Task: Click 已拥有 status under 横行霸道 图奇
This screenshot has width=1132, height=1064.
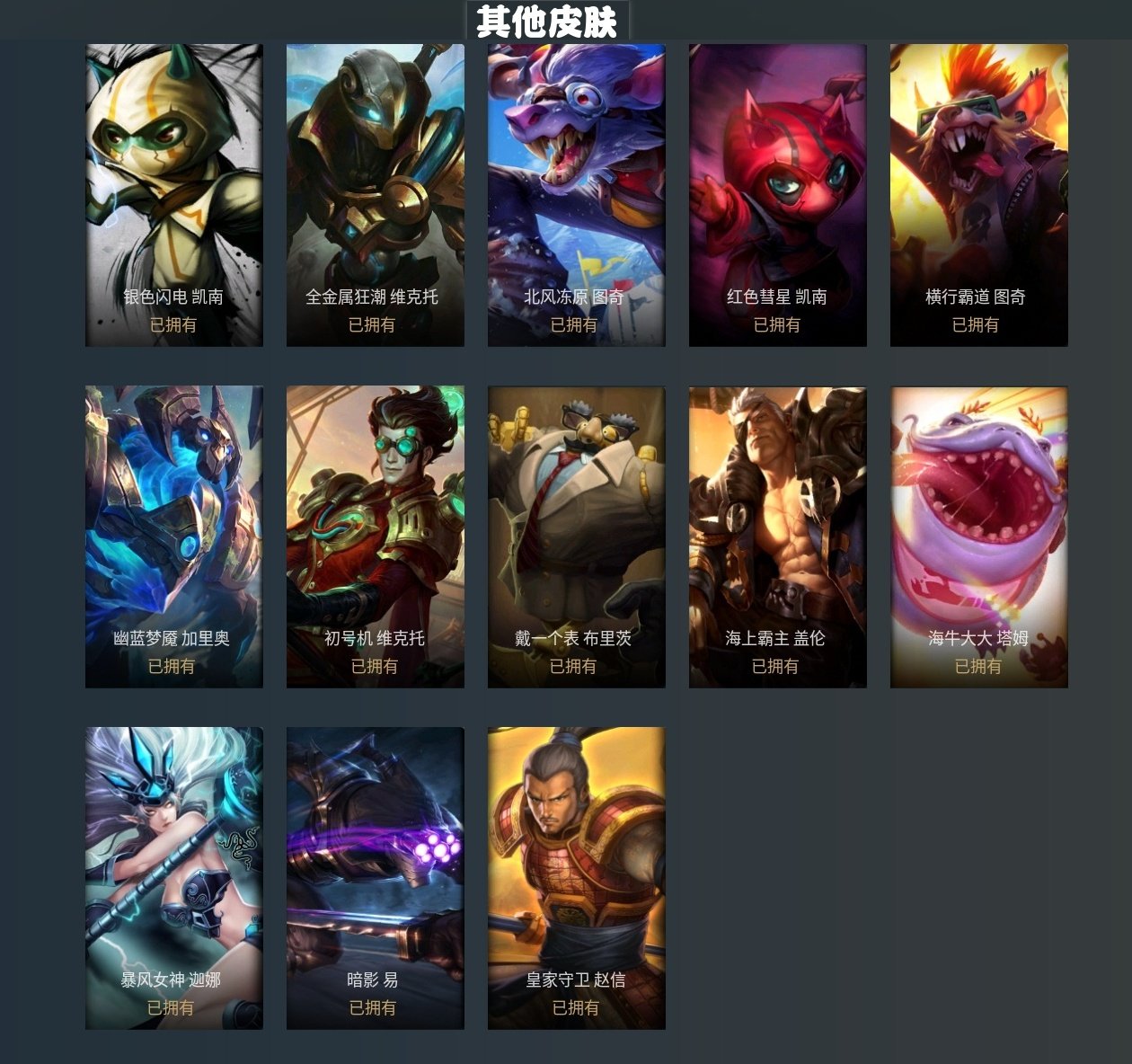Action: (976, 324)
